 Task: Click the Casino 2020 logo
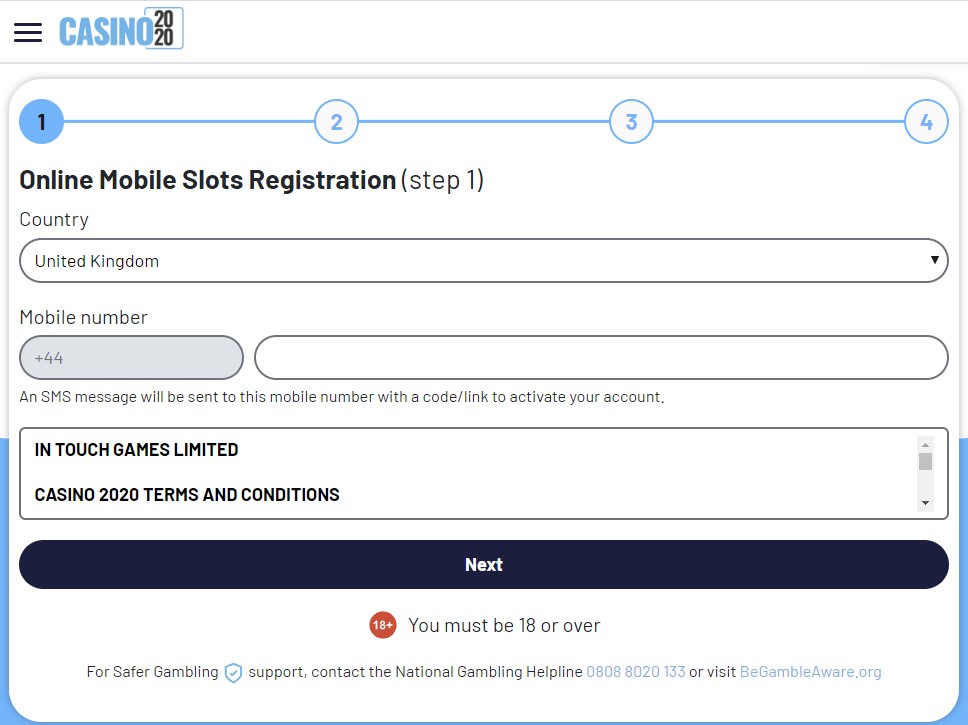tap(121, 28)
